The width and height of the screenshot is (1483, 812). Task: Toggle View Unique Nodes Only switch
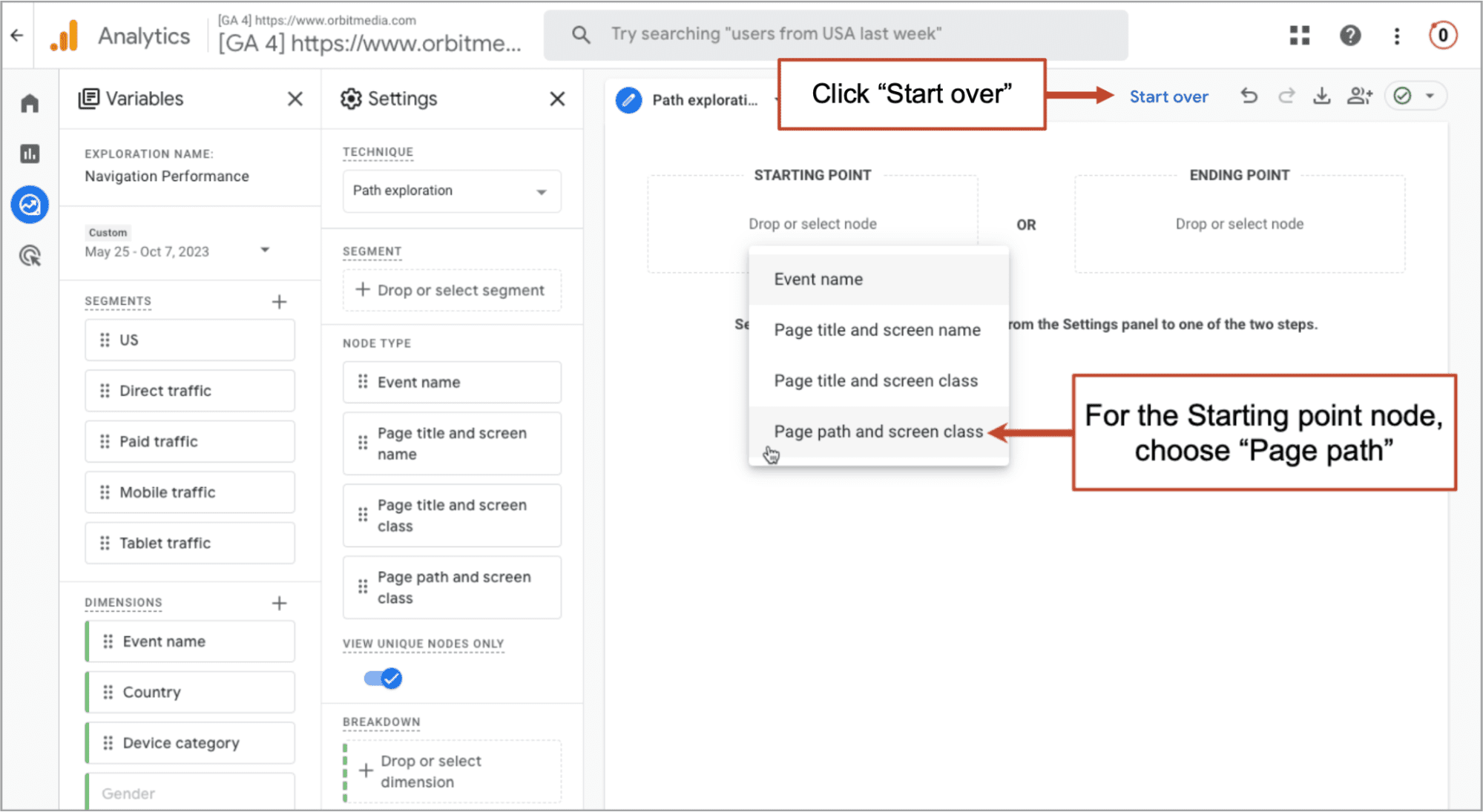coord(384,678)
